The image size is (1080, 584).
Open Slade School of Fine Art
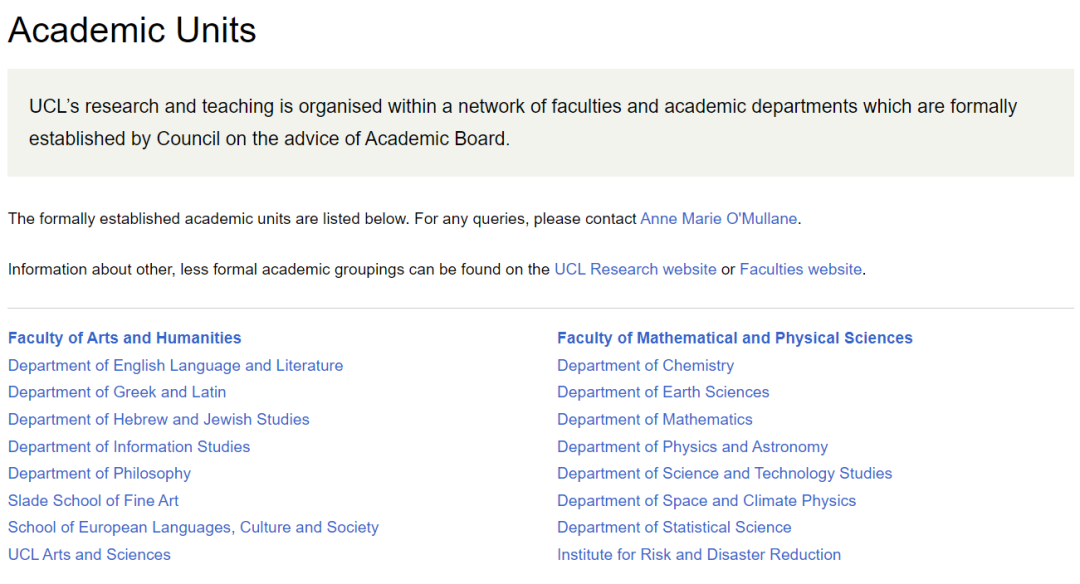click(x=93, y=500)
